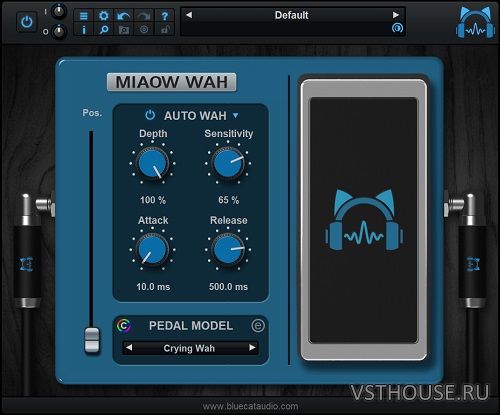Click the Sensitivity label
The width and height of the screenshot is (500, 415).
(x=229, y=134)
